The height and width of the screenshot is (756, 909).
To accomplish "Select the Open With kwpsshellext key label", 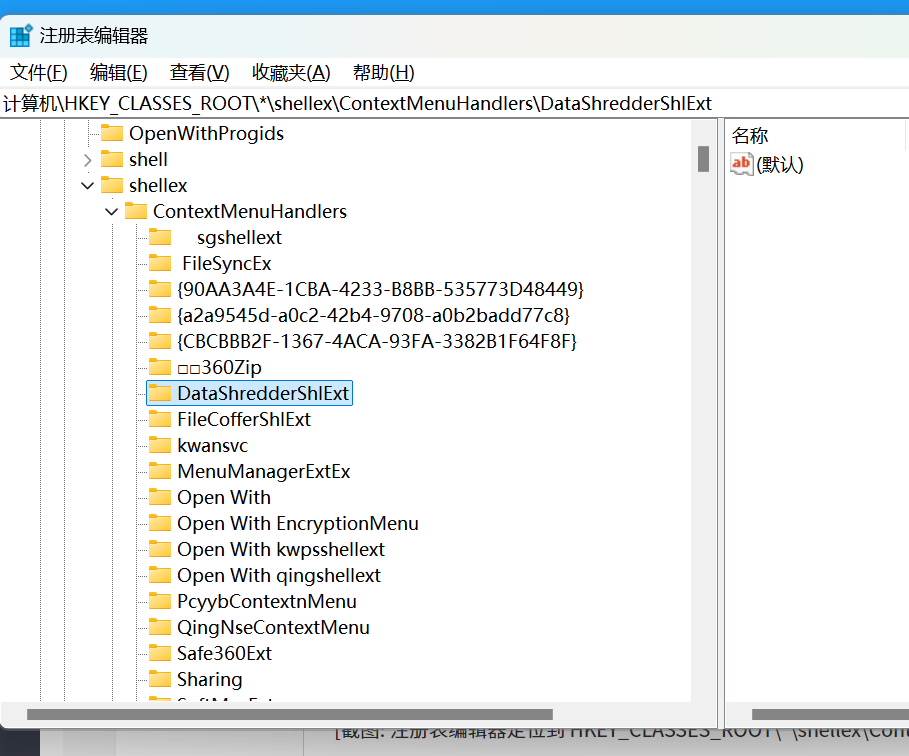I will [x=281, y=550].
